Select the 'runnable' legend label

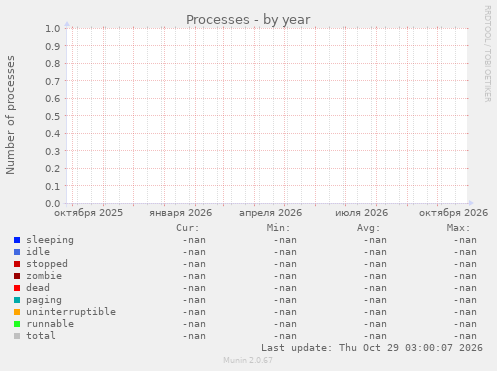[x=50, y=324]
